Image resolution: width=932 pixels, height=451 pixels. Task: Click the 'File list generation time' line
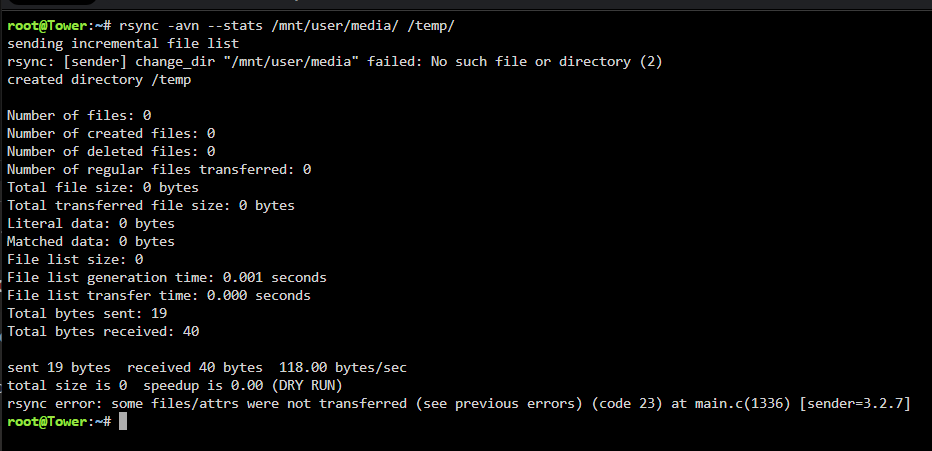pyautogui.click(x=167, y=277)
